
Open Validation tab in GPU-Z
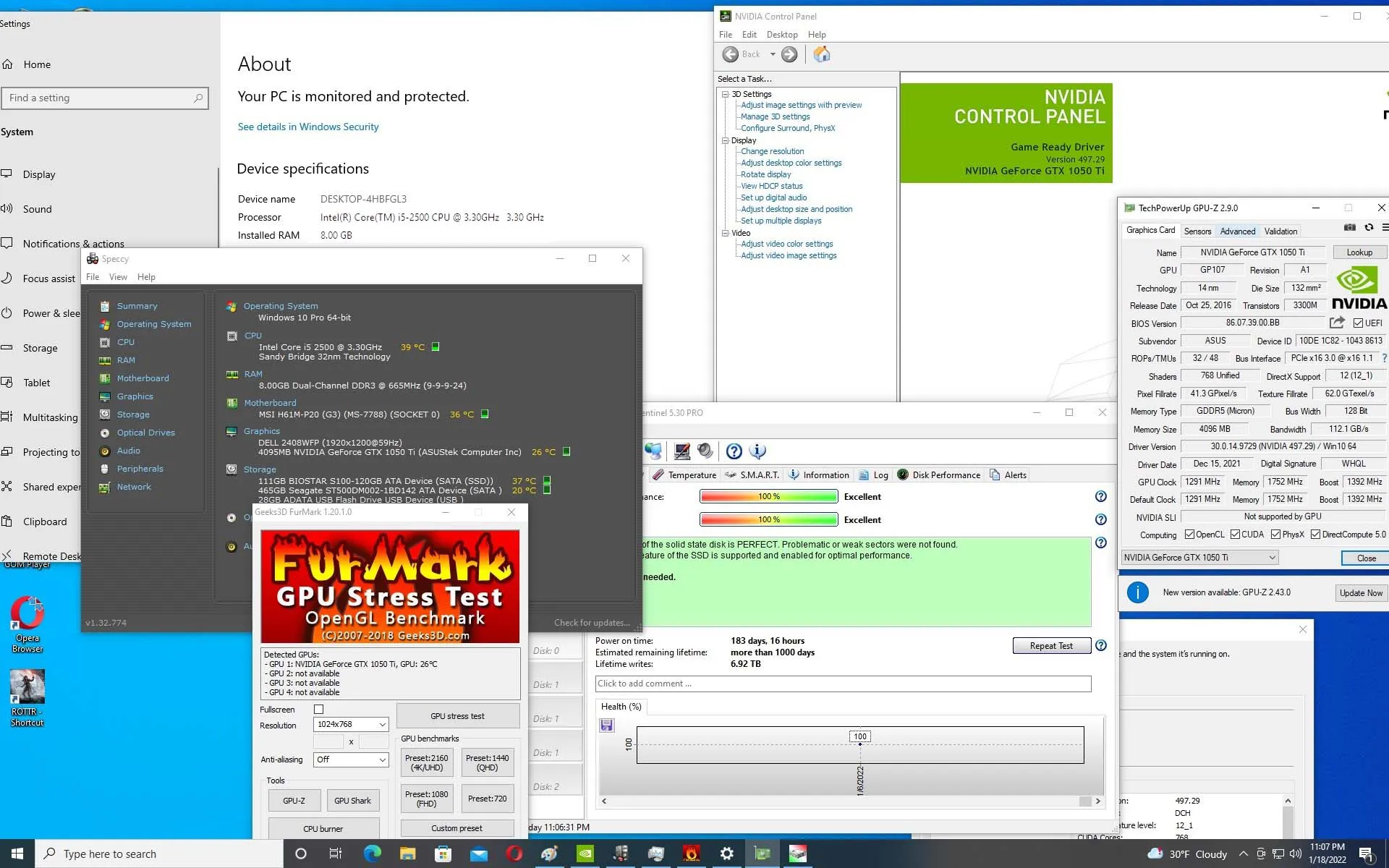point(1280,231)
